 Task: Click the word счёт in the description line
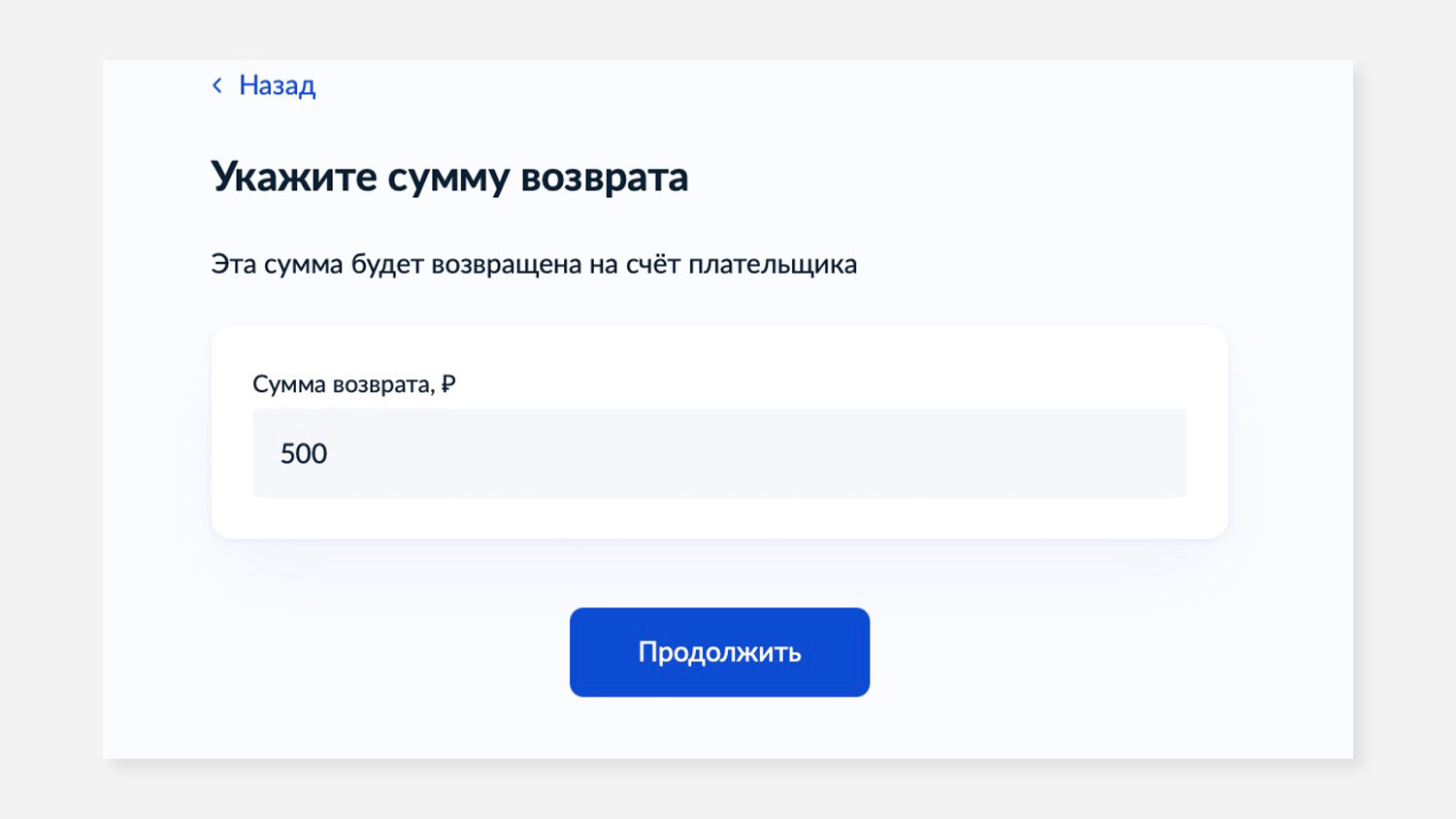point(653,264)
